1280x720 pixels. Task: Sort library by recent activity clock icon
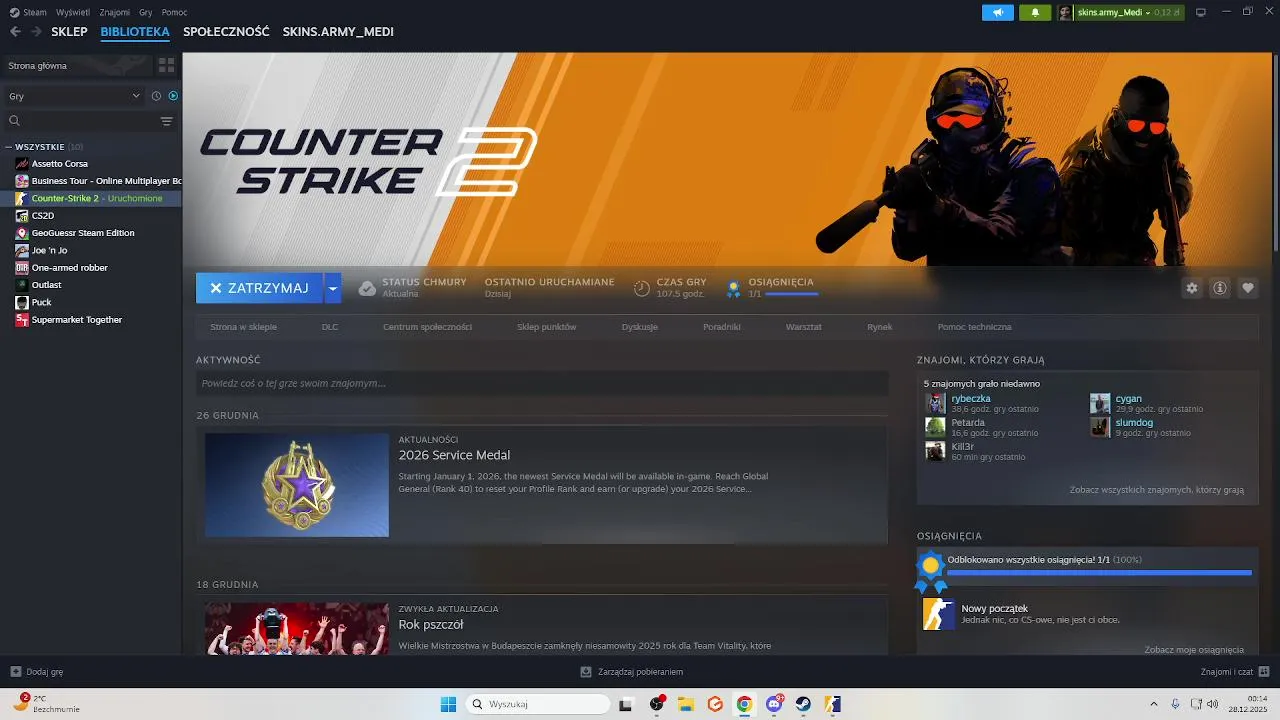[156, 96]
